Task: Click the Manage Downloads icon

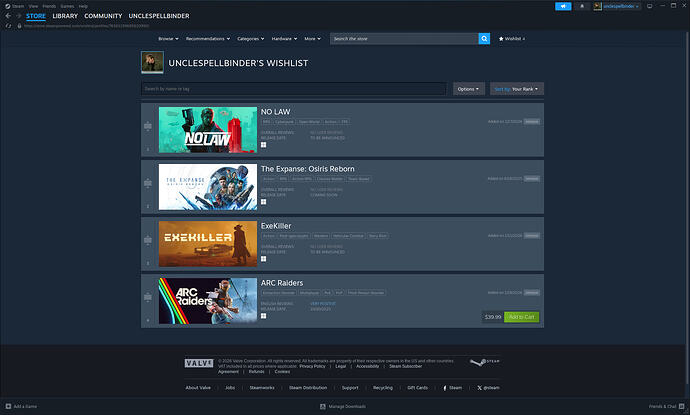Action: tap(321, 407)
